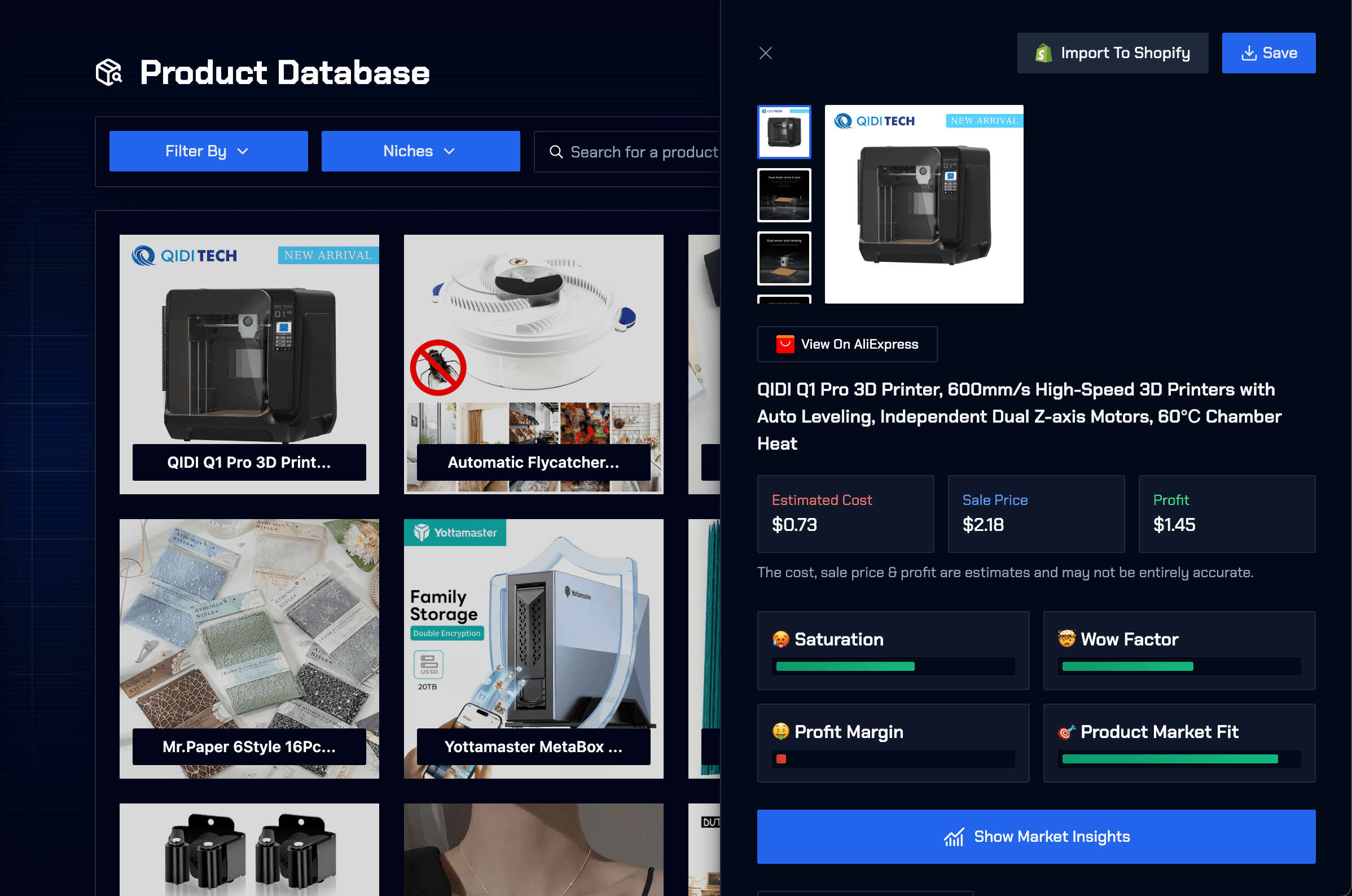Expand the Filter By dropdown

[x=207, y=151]
